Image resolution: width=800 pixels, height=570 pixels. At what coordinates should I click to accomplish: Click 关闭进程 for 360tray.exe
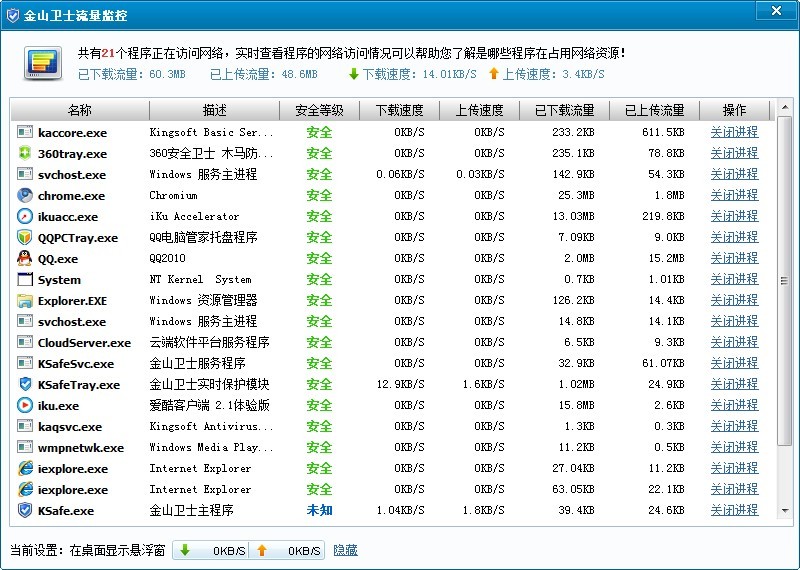(735, 153)
